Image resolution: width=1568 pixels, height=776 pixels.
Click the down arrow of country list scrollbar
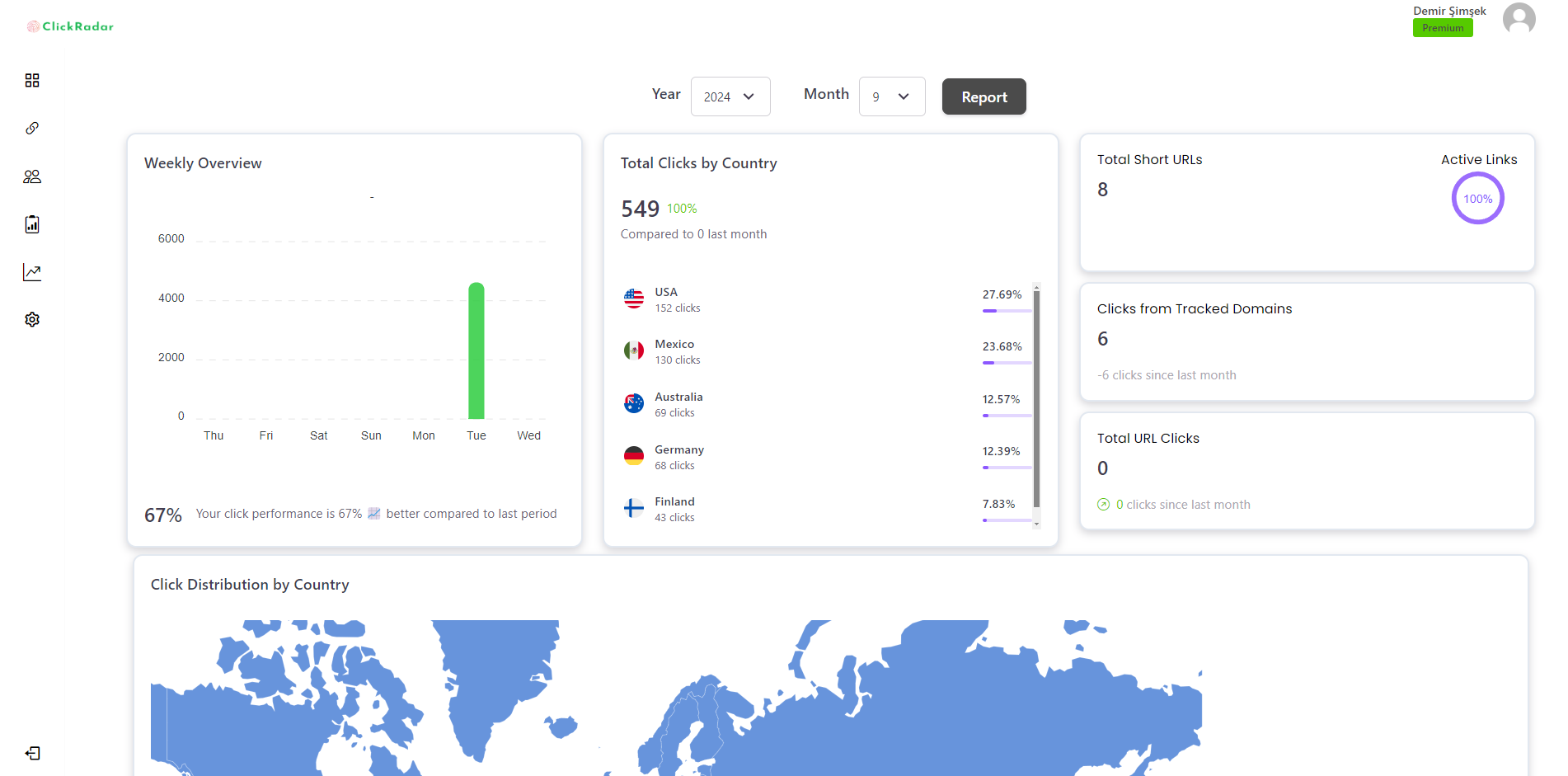[x=1036, y=524]
